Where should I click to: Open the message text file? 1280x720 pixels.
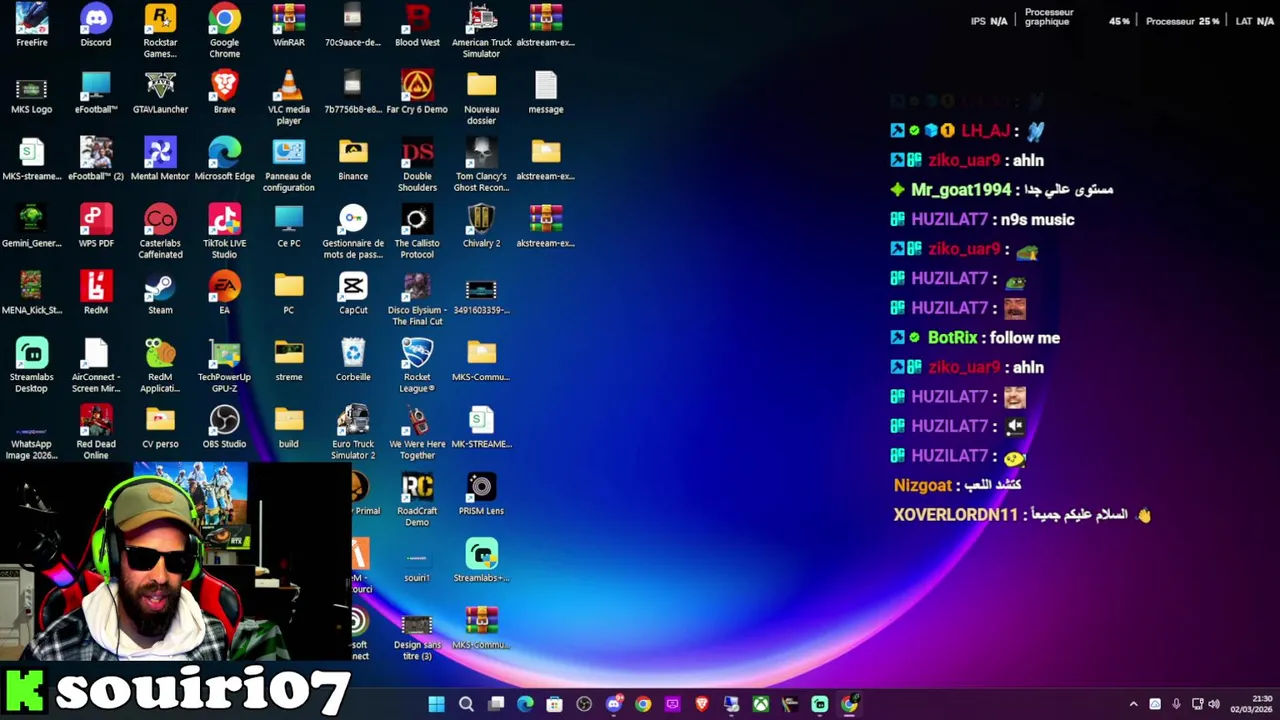[545, 93]
